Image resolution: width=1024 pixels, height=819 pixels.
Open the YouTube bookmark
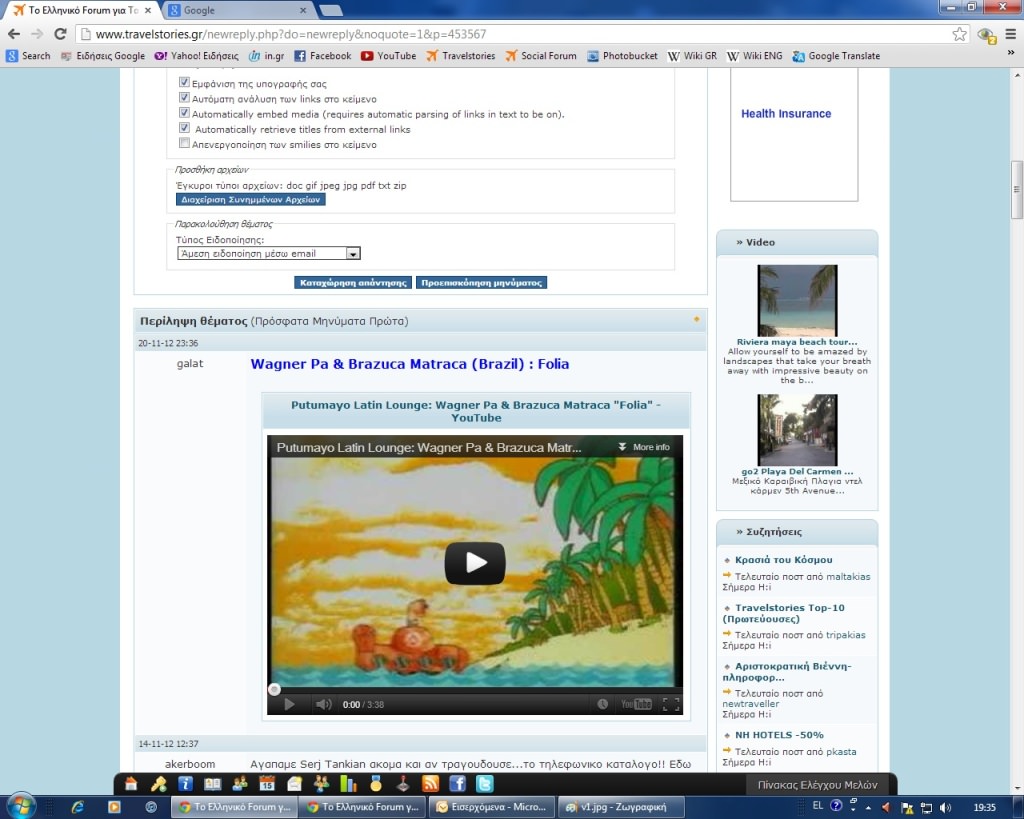click(x=389, y=56)
